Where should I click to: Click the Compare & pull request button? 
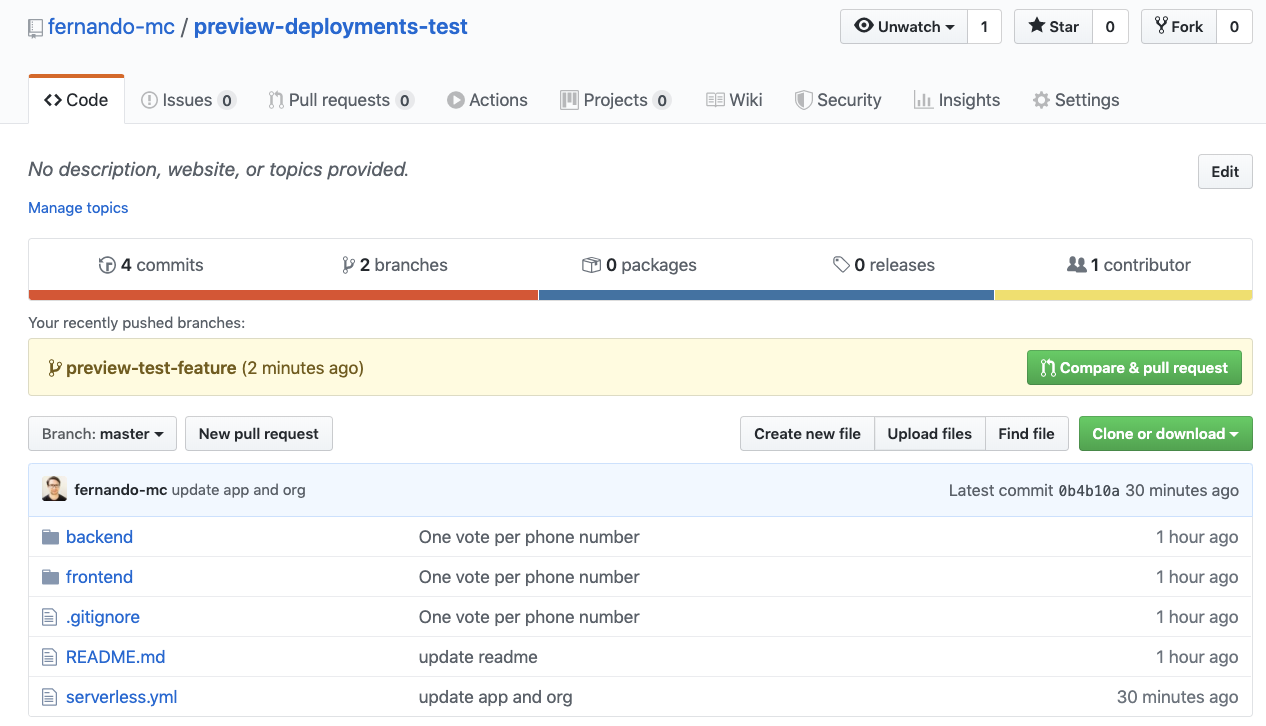tap(1134, 367)
